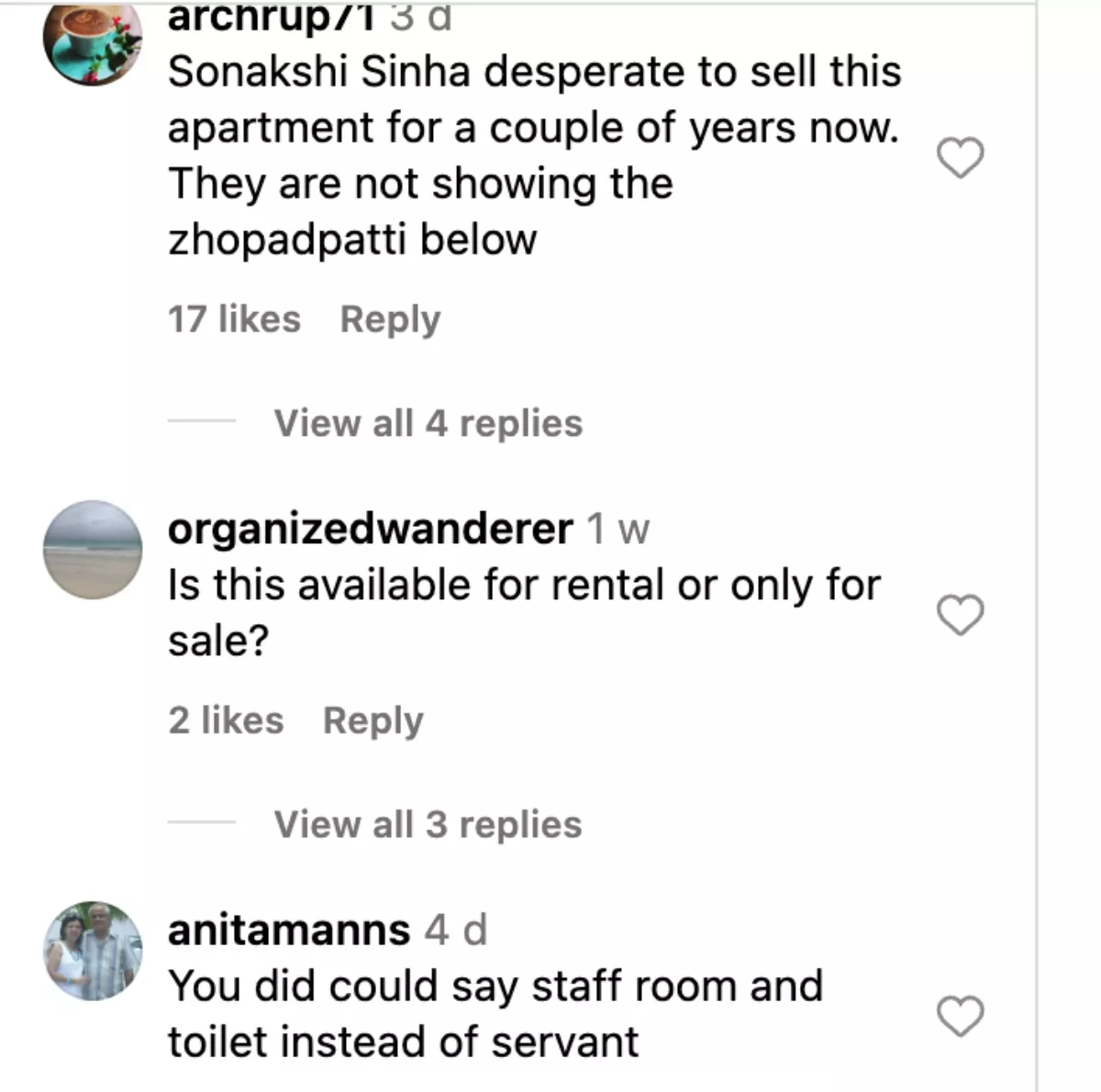This screenshot has width=1101, height=1092.
Task: Open organizedwanderer's beach profile picture
Action: click(x=93, y=550)
